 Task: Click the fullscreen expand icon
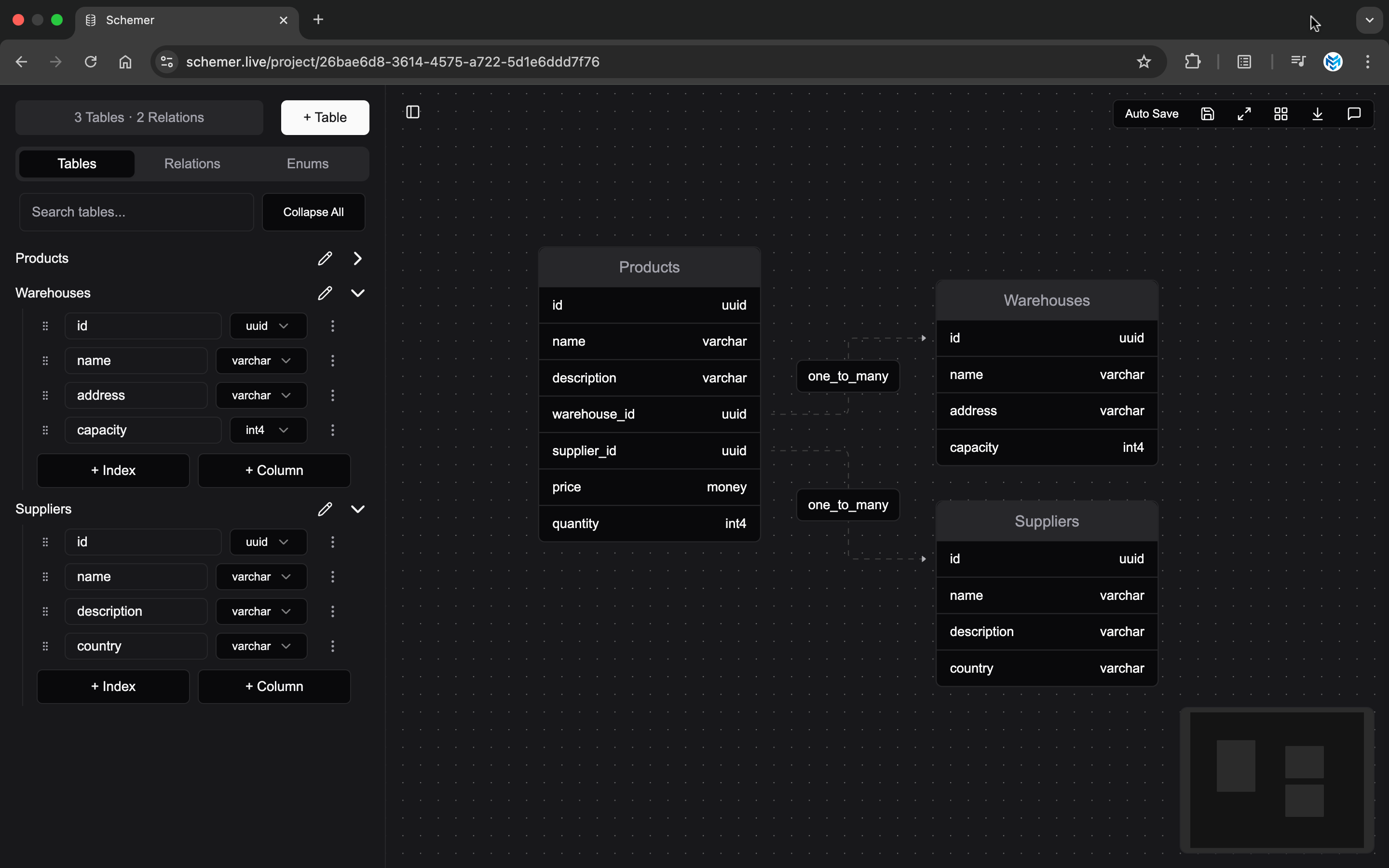(x=1244, y=114)
